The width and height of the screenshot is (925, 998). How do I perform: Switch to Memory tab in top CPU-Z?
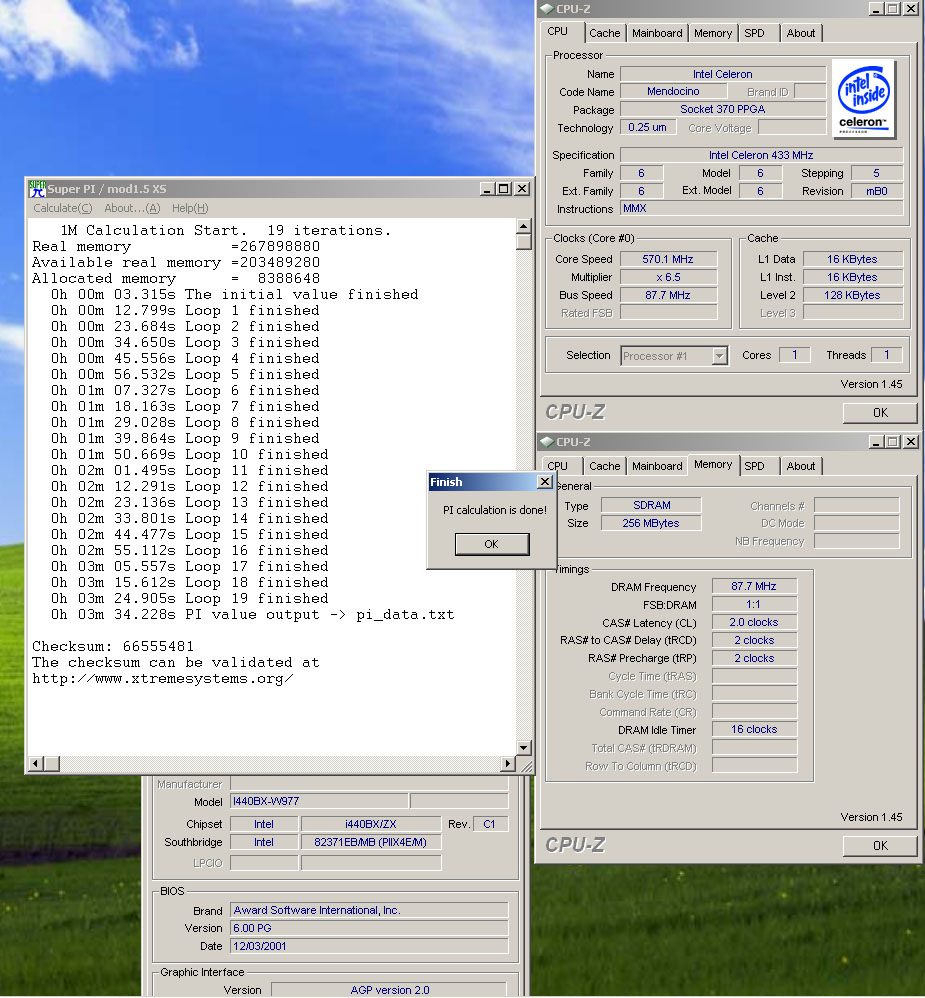(x=712, y=33)
